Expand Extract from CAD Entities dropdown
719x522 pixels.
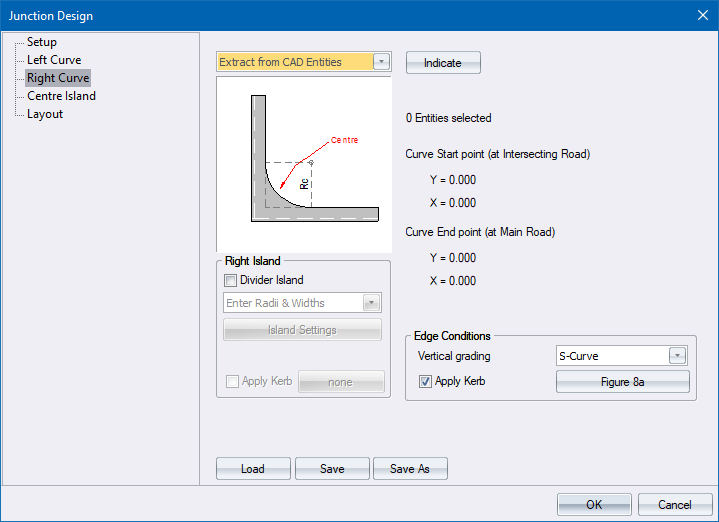(381, 62)
